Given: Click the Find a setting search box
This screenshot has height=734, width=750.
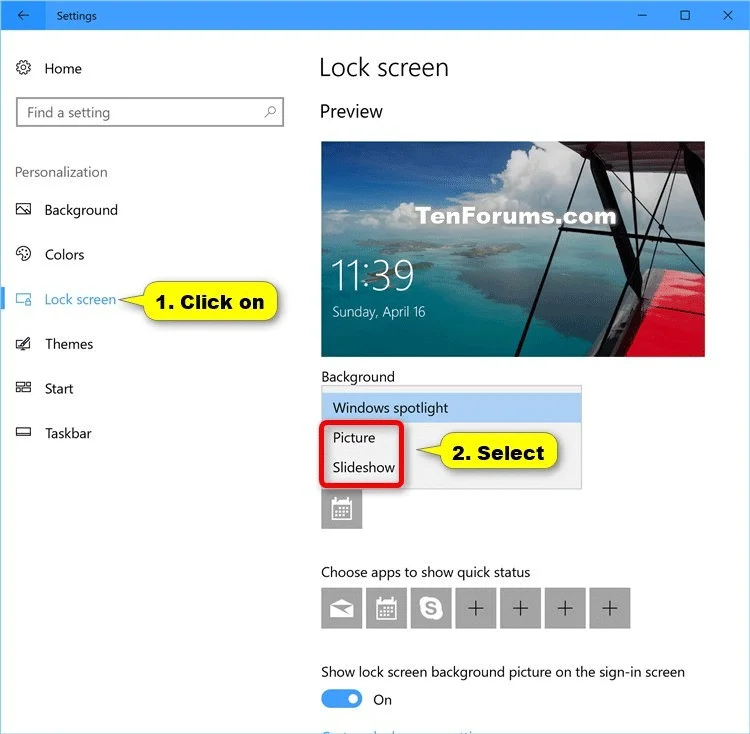Looking at the screenshot, I should 150,112.
